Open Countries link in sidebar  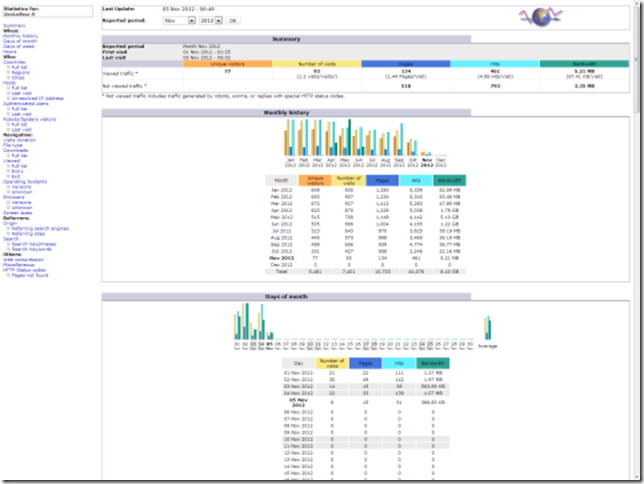coord(14,62)
